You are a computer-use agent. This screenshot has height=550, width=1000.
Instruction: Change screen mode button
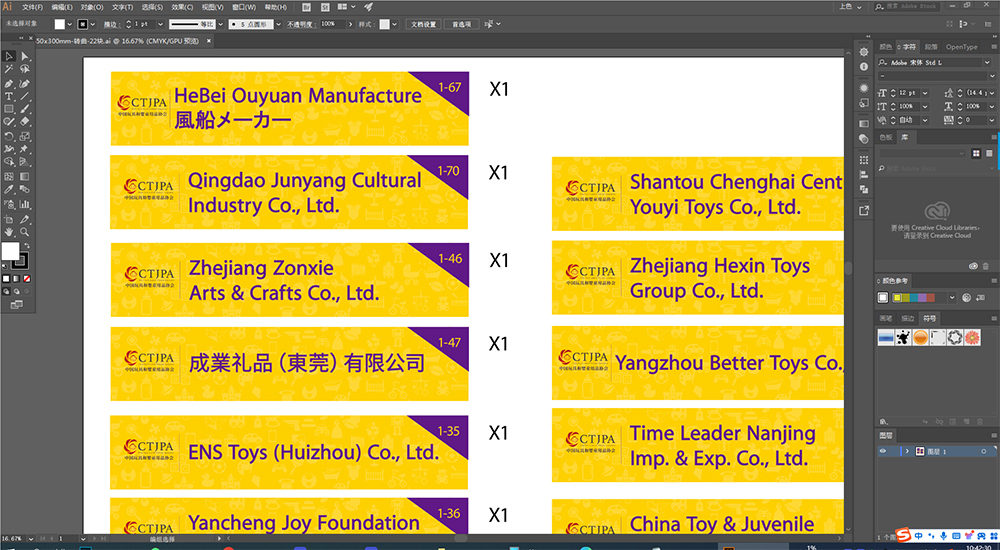(17, 305)
